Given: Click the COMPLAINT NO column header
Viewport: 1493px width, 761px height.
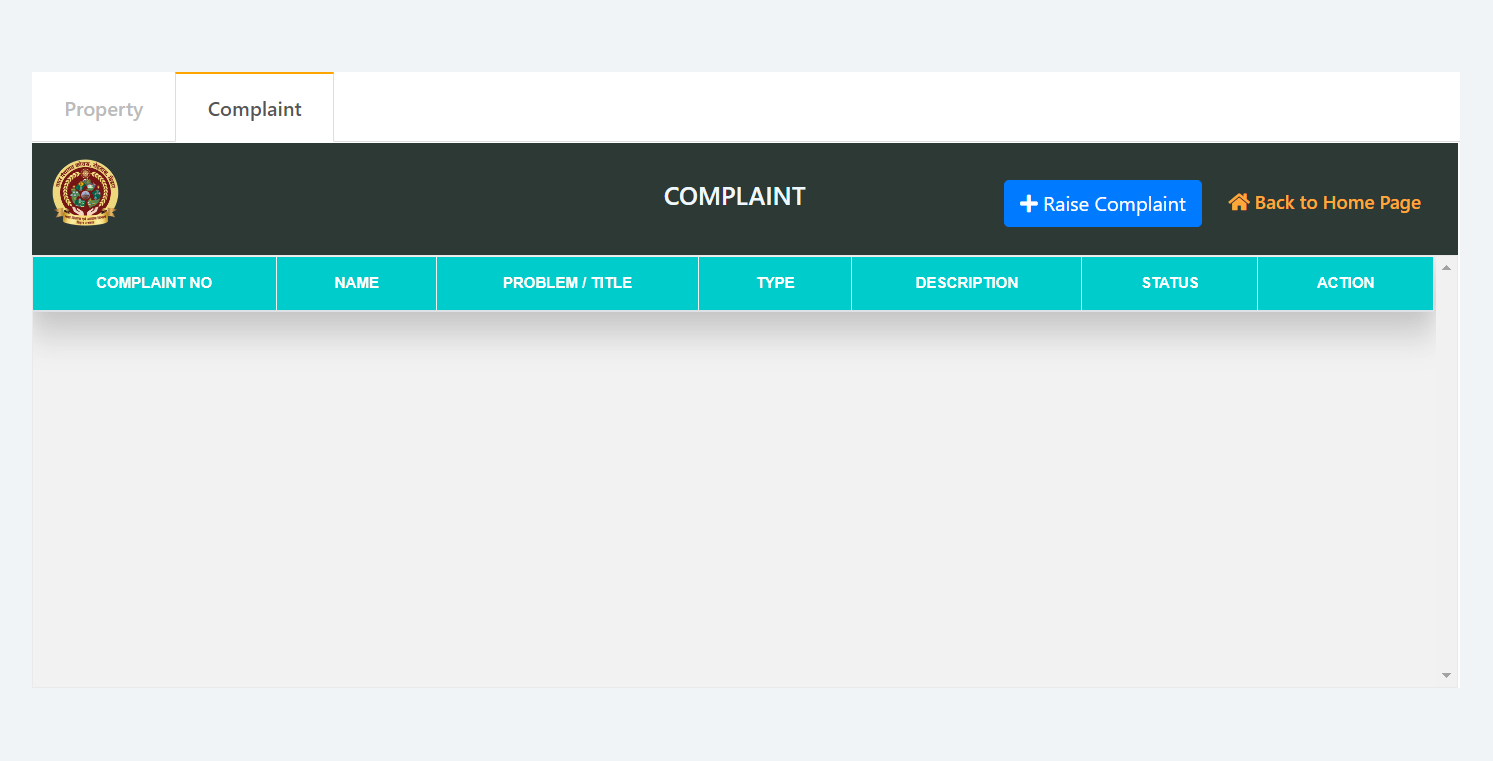Looking at the screenshot, I should (x=154, y=283).
